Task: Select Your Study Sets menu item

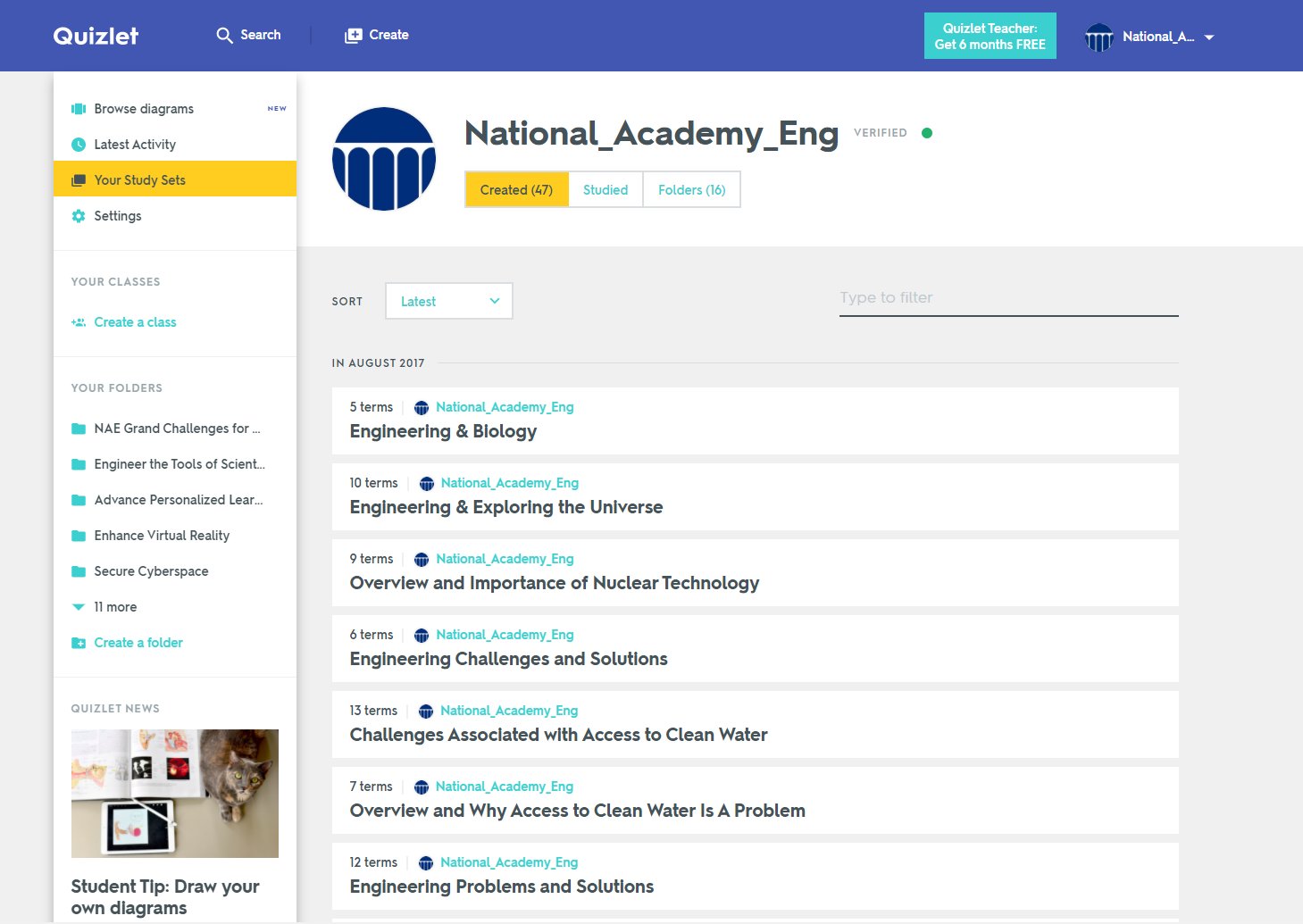Action: pos(175,179)
